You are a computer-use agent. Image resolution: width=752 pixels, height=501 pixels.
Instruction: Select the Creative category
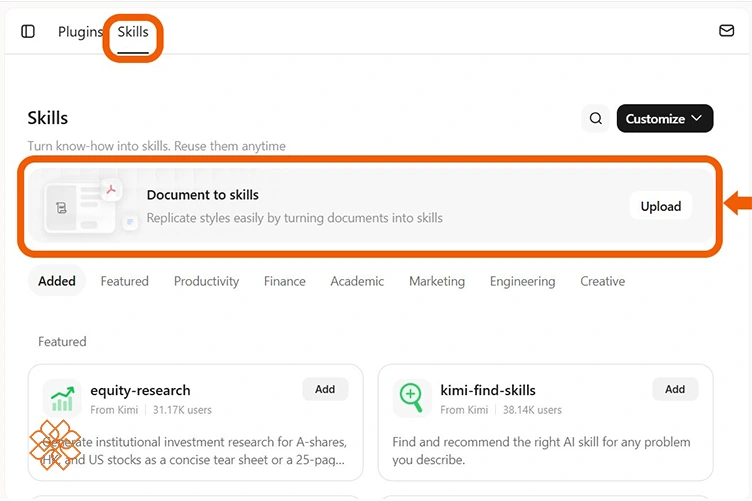point(602,281)
